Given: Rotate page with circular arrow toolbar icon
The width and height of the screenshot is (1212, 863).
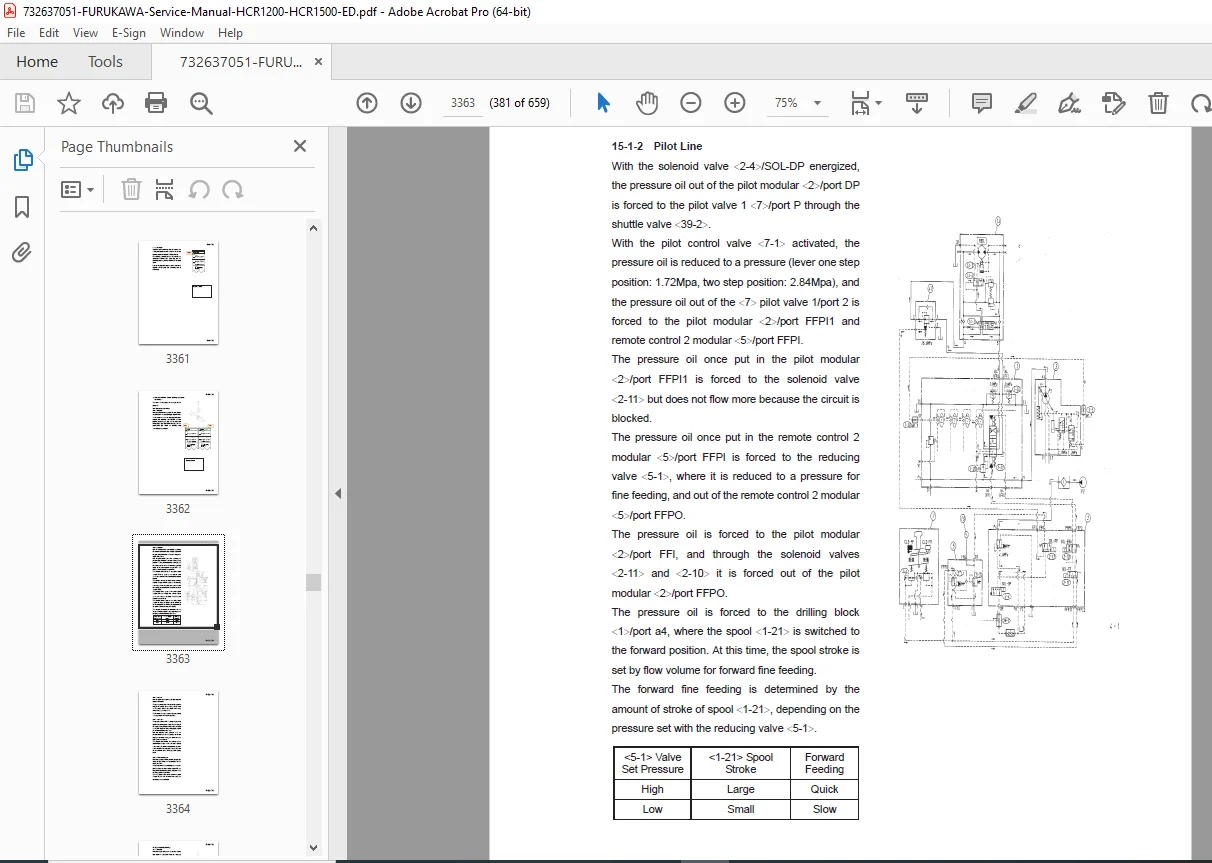Looking at the screenshot, I should pos(1200,103).
